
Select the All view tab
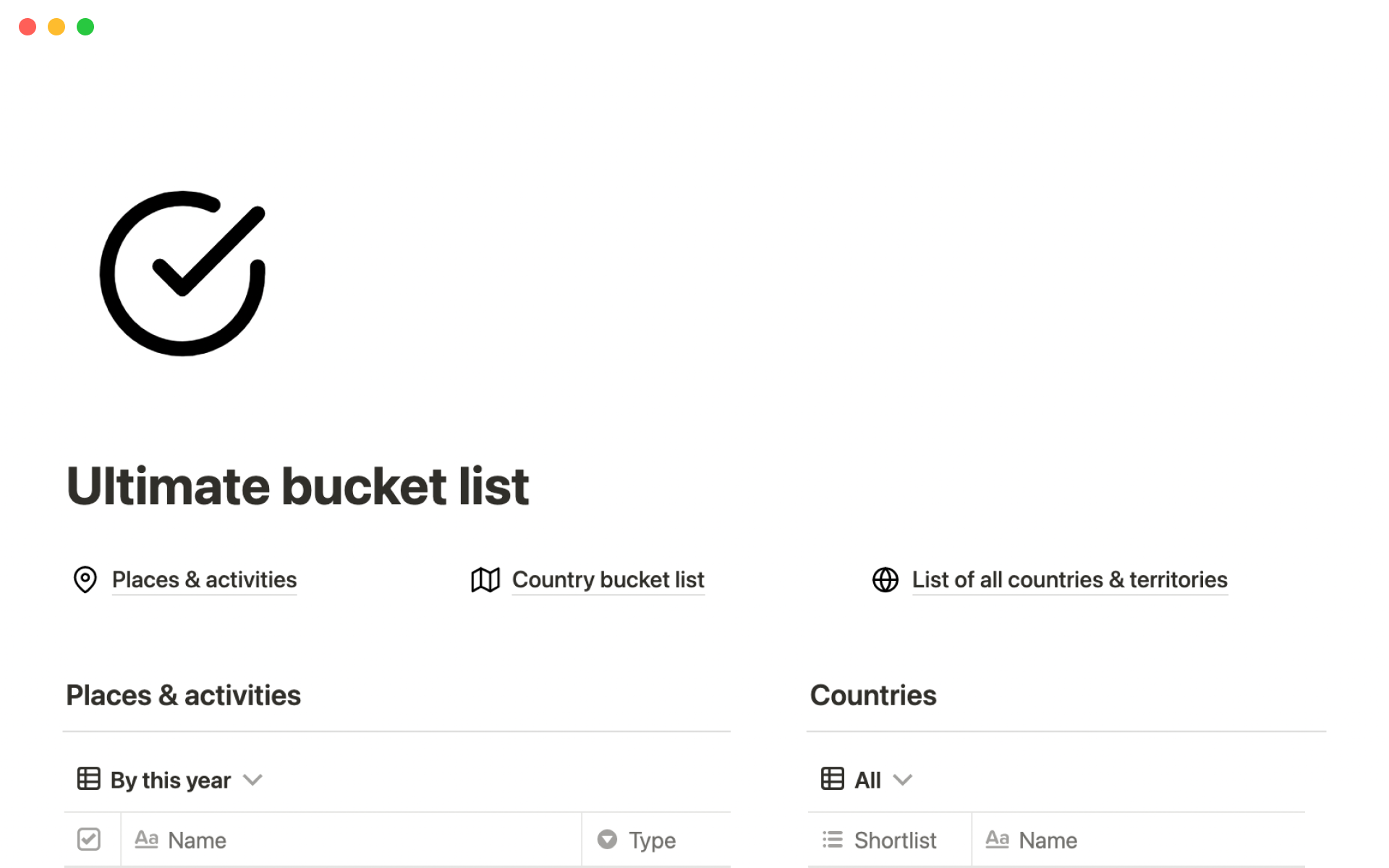867,780
